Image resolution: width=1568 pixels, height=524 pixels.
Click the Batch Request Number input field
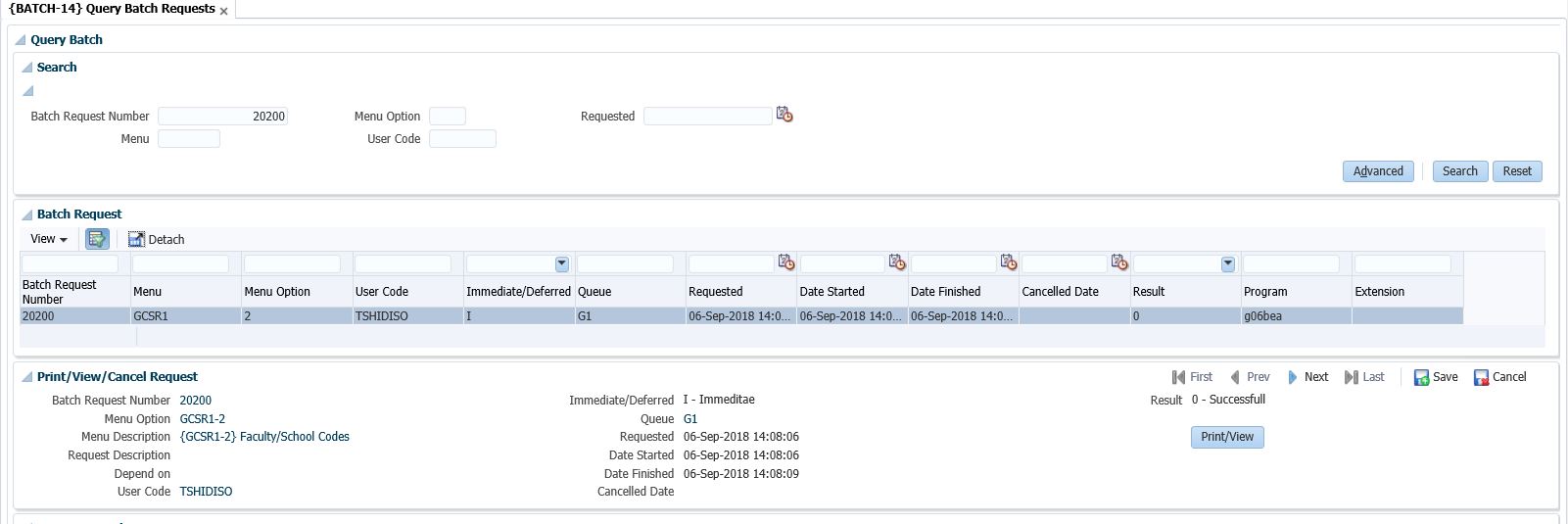(x=222, y=117)
